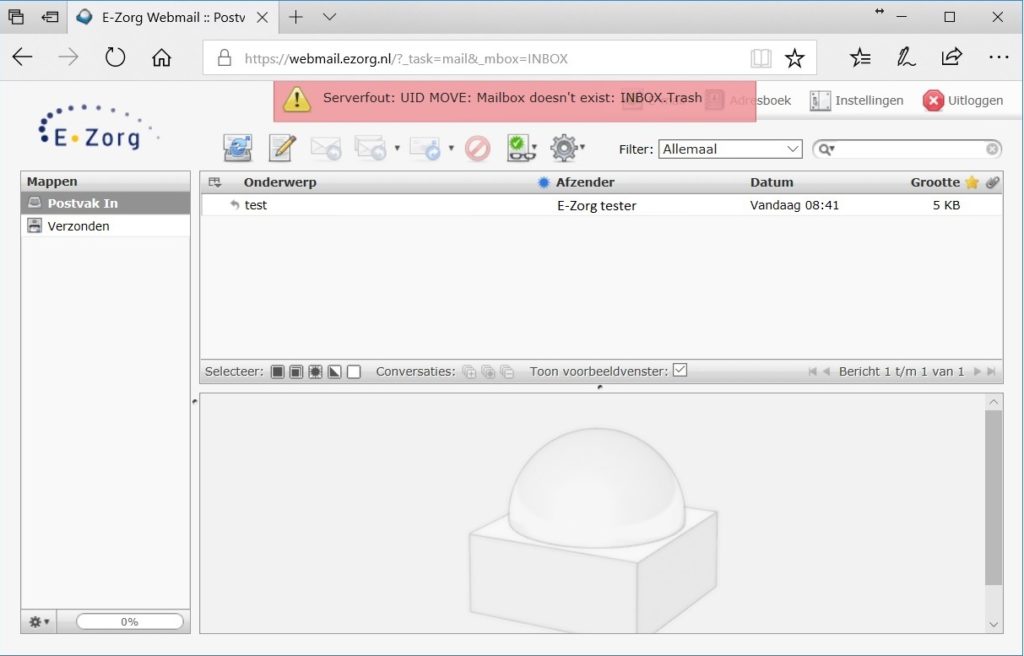Toggle the Toon voorbeeldvenster checkbox

click(x=679, y=370)
